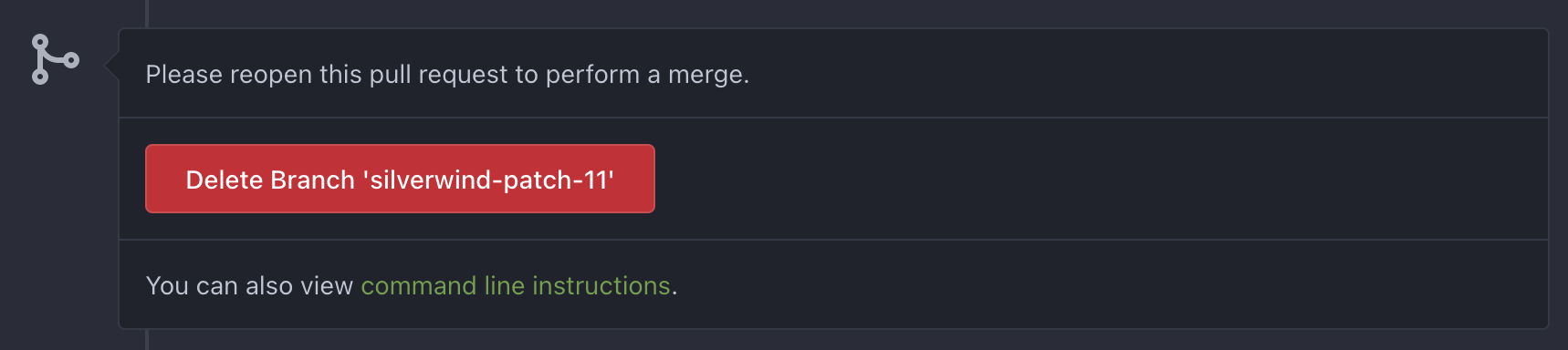Click the timeline line below the merge box
This screenshot has width=1568, height=350.
147,340
